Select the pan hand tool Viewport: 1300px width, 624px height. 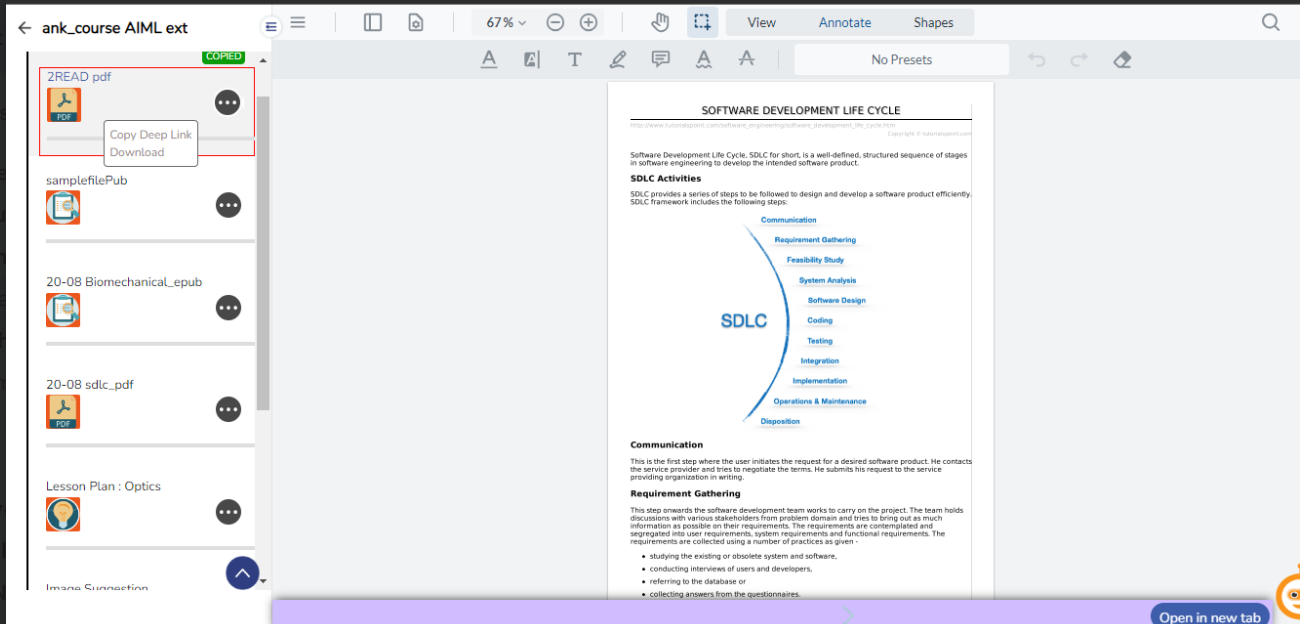coord(660,22)
